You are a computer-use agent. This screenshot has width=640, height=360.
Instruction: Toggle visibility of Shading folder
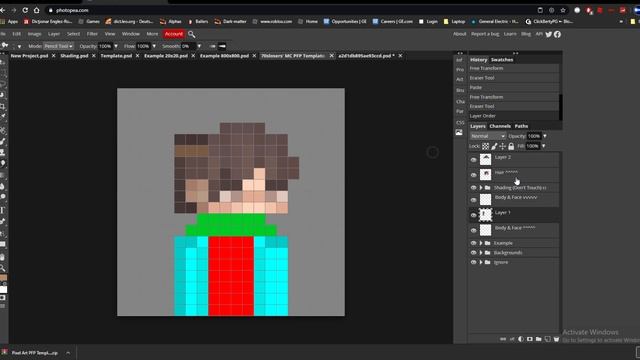click(473, 188)
